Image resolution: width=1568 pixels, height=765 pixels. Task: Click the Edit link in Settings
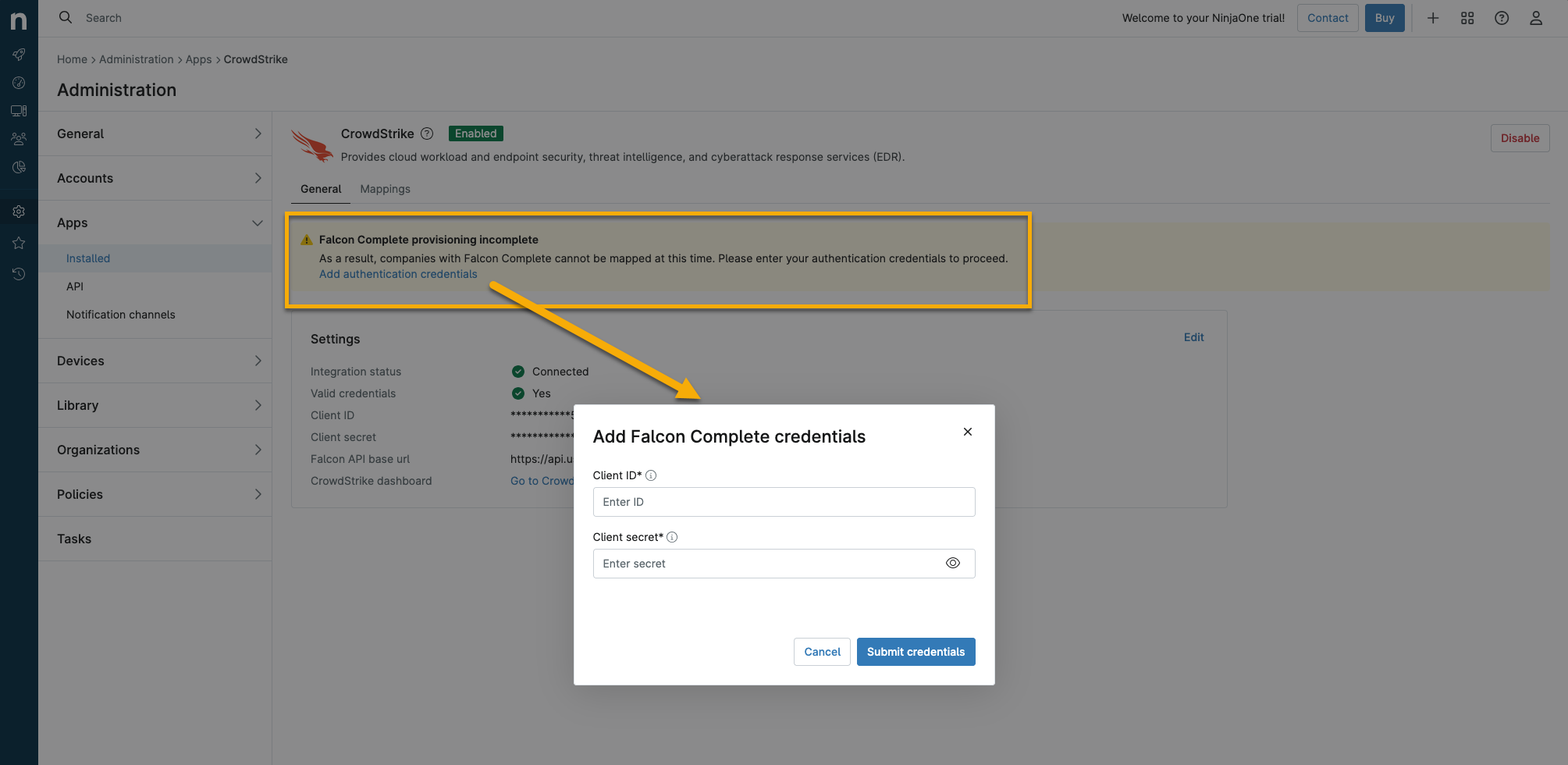coord(1193,337)
